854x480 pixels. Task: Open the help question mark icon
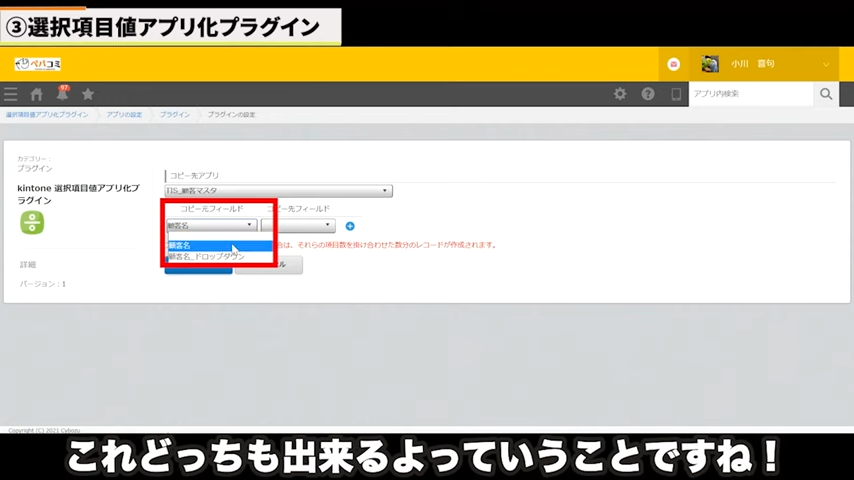648,94
